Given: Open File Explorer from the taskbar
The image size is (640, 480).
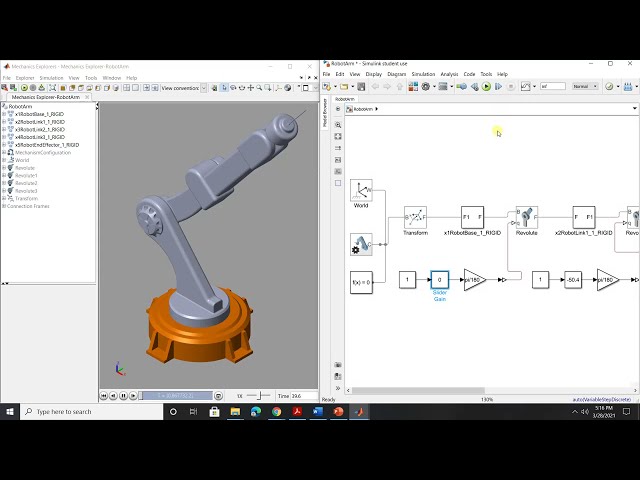Looking at the screenshot, I should 235,412.
